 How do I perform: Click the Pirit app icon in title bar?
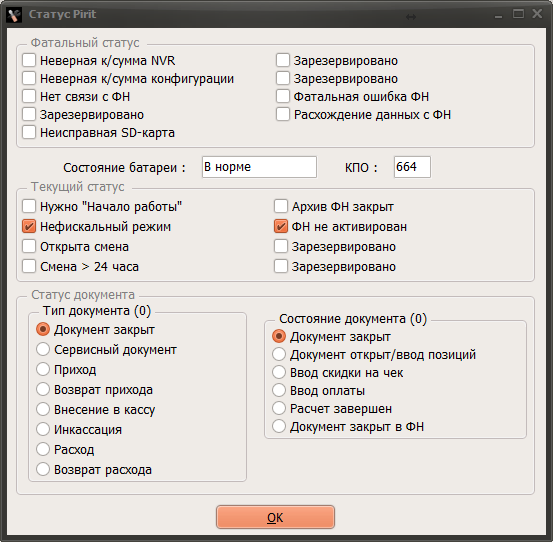14,15
